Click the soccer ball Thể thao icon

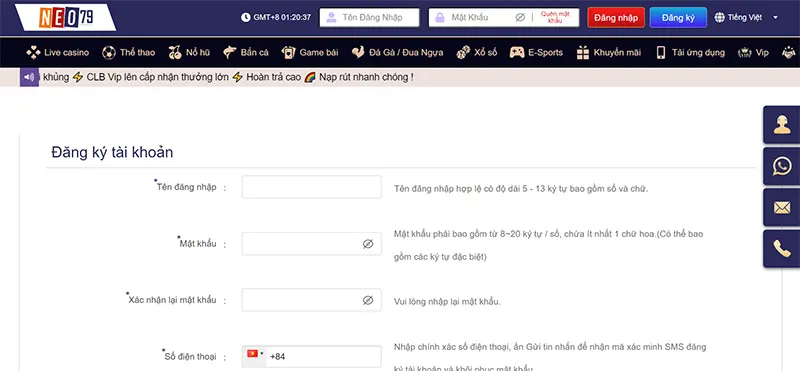coord(109,53)
